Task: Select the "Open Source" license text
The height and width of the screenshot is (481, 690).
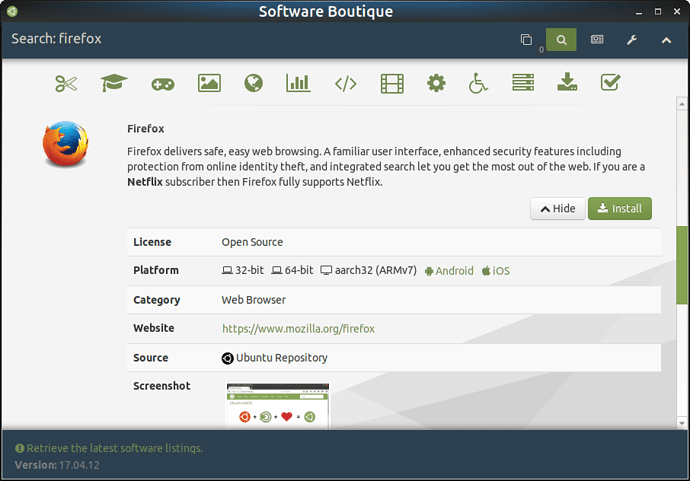Action: coord(252,242)
